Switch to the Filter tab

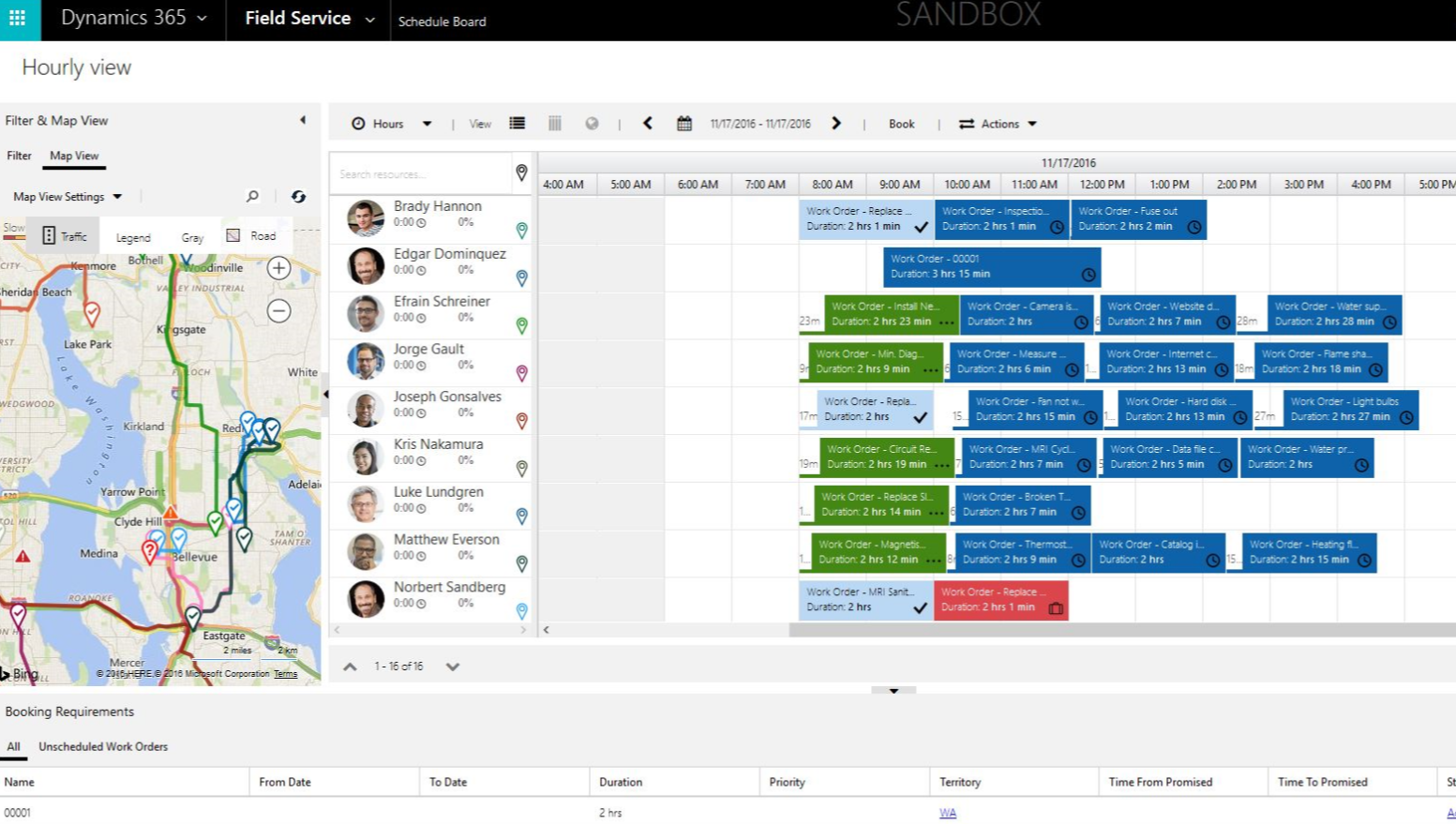(x=19, y=156)
